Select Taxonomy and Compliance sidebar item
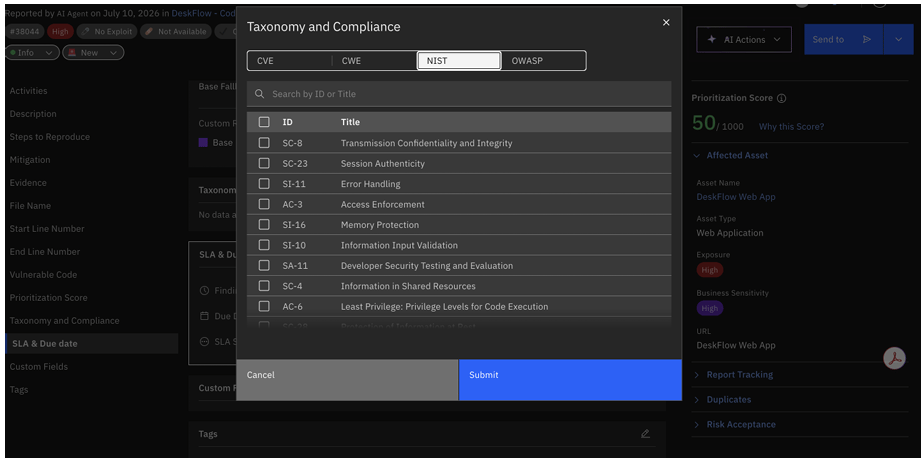 (x=64, y=321)
